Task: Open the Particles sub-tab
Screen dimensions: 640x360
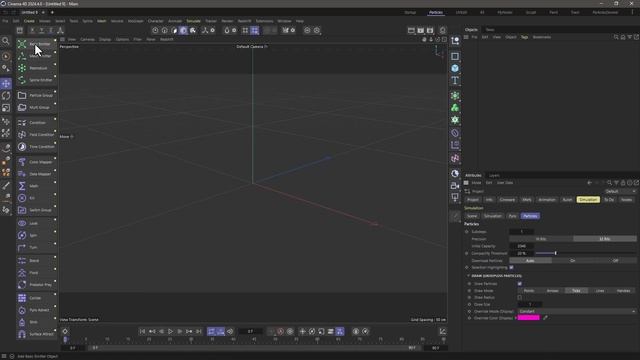Action: pos(530,216)
